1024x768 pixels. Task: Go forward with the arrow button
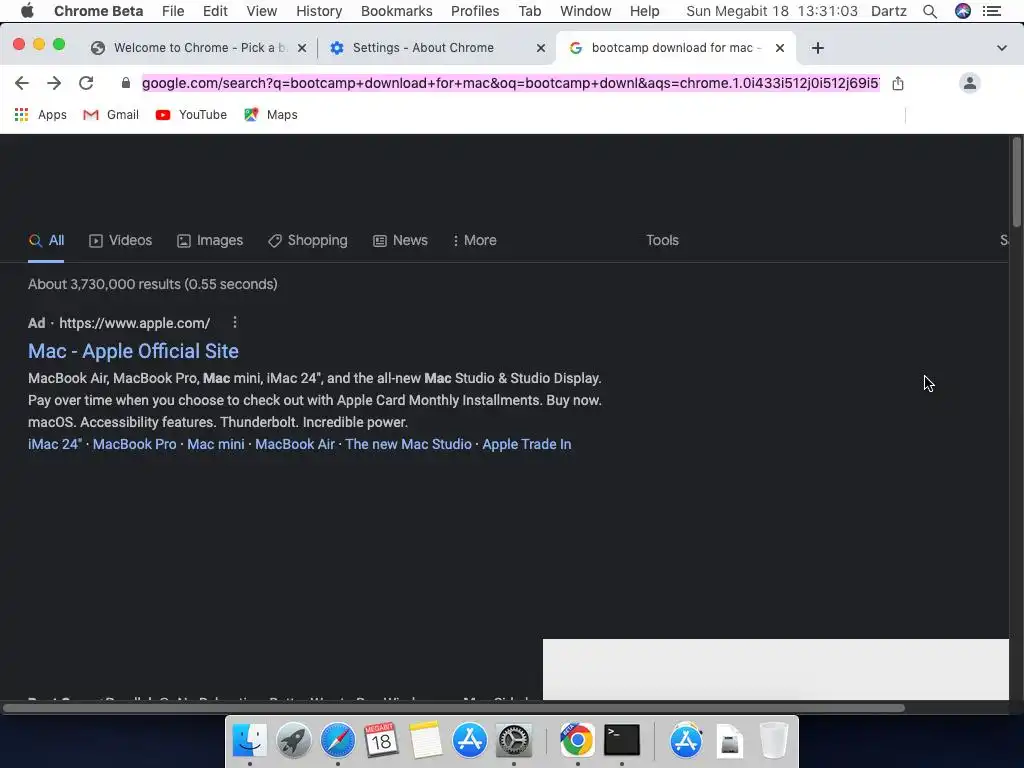[x=54, y=83]
